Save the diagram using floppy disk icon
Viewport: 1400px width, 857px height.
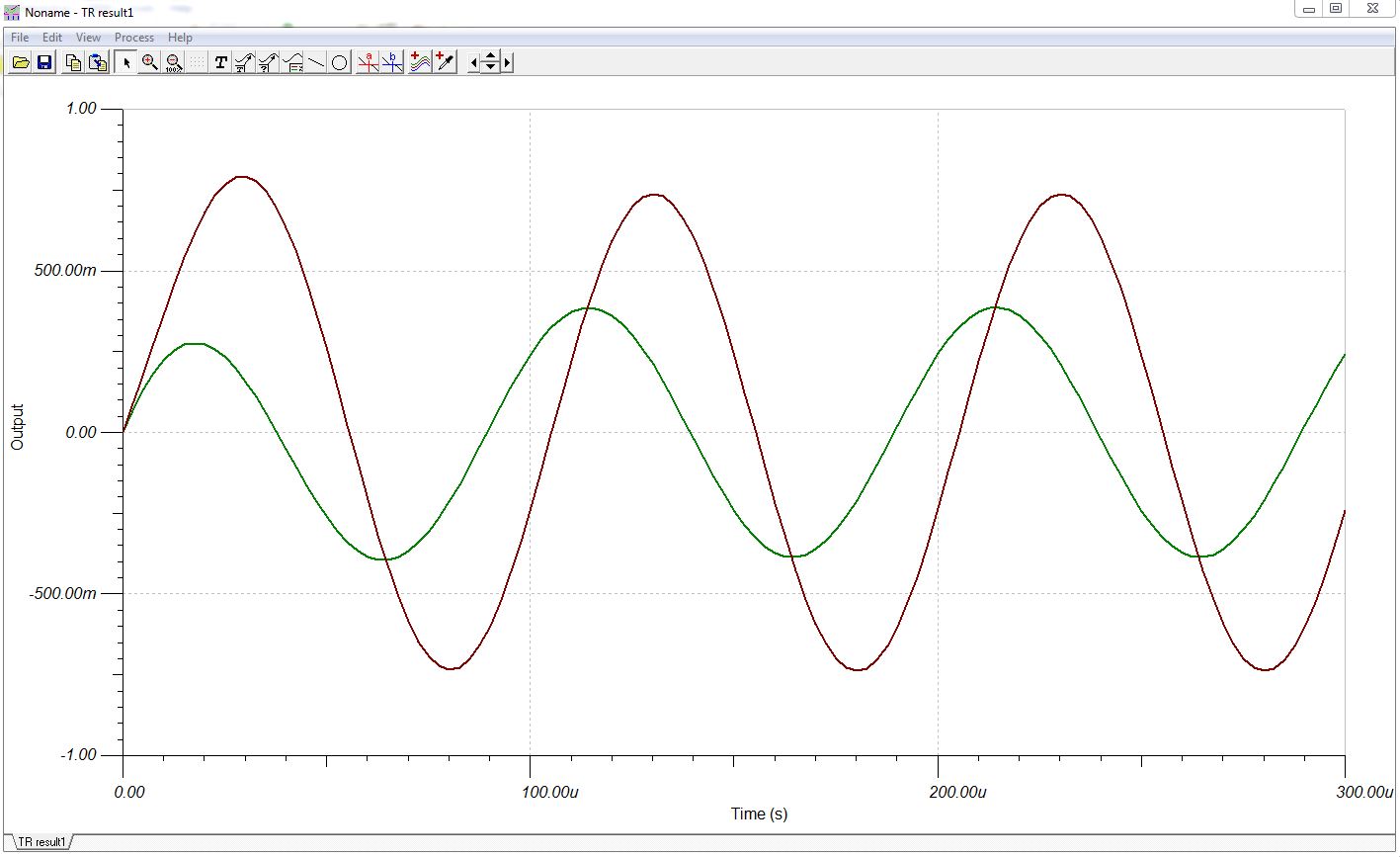(x=44, y=62)
